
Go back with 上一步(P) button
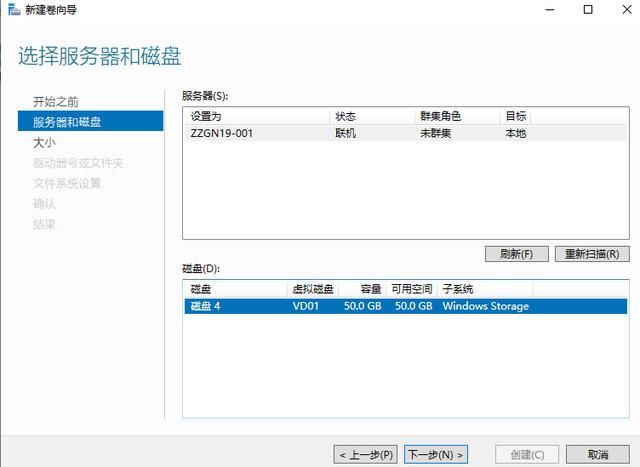click(365, 454)
